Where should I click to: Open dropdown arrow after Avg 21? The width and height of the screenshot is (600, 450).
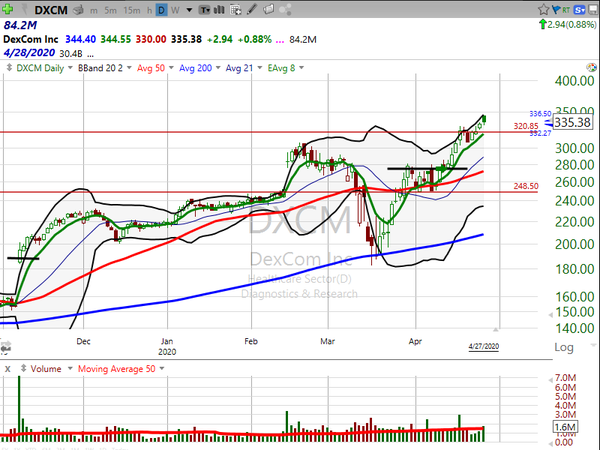pyautogui.click(x=259, y=68)
